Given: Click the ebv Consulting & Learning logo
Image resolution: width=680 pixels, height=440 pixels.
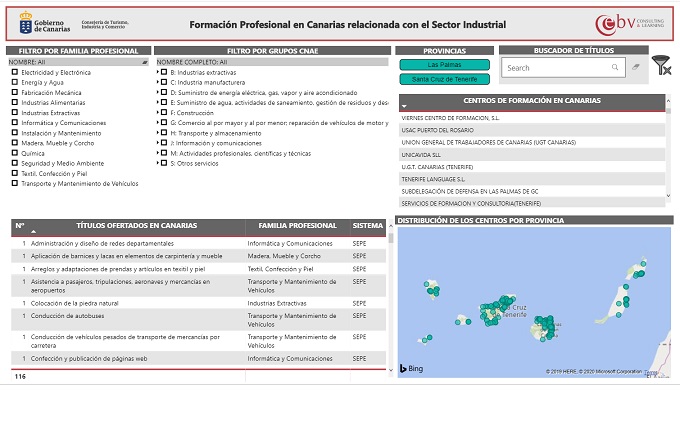Looking at the screenshot, I should pos(629,23).
